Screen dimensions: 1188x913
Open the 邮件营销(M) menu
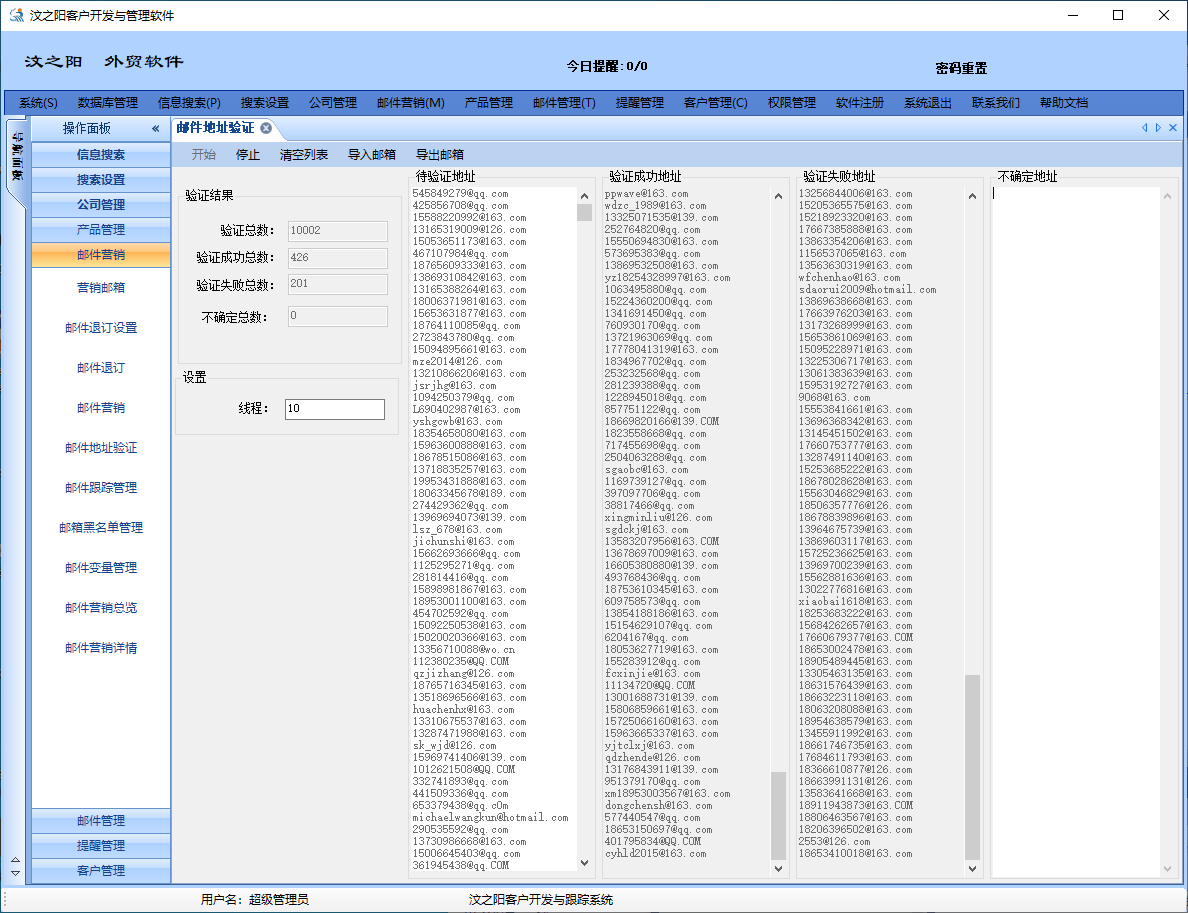410,103
